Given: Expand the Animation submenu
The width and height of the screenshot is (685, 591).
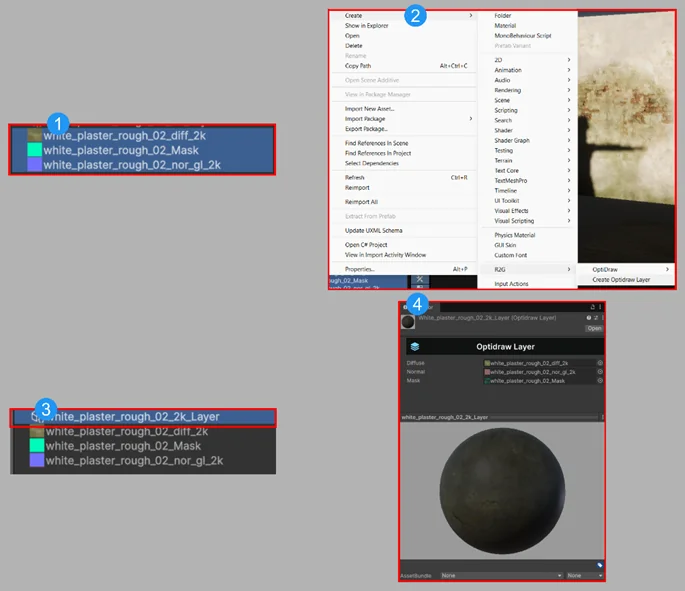Looking at the screenshot, I should pyautogui.click(x=528, y=70).
